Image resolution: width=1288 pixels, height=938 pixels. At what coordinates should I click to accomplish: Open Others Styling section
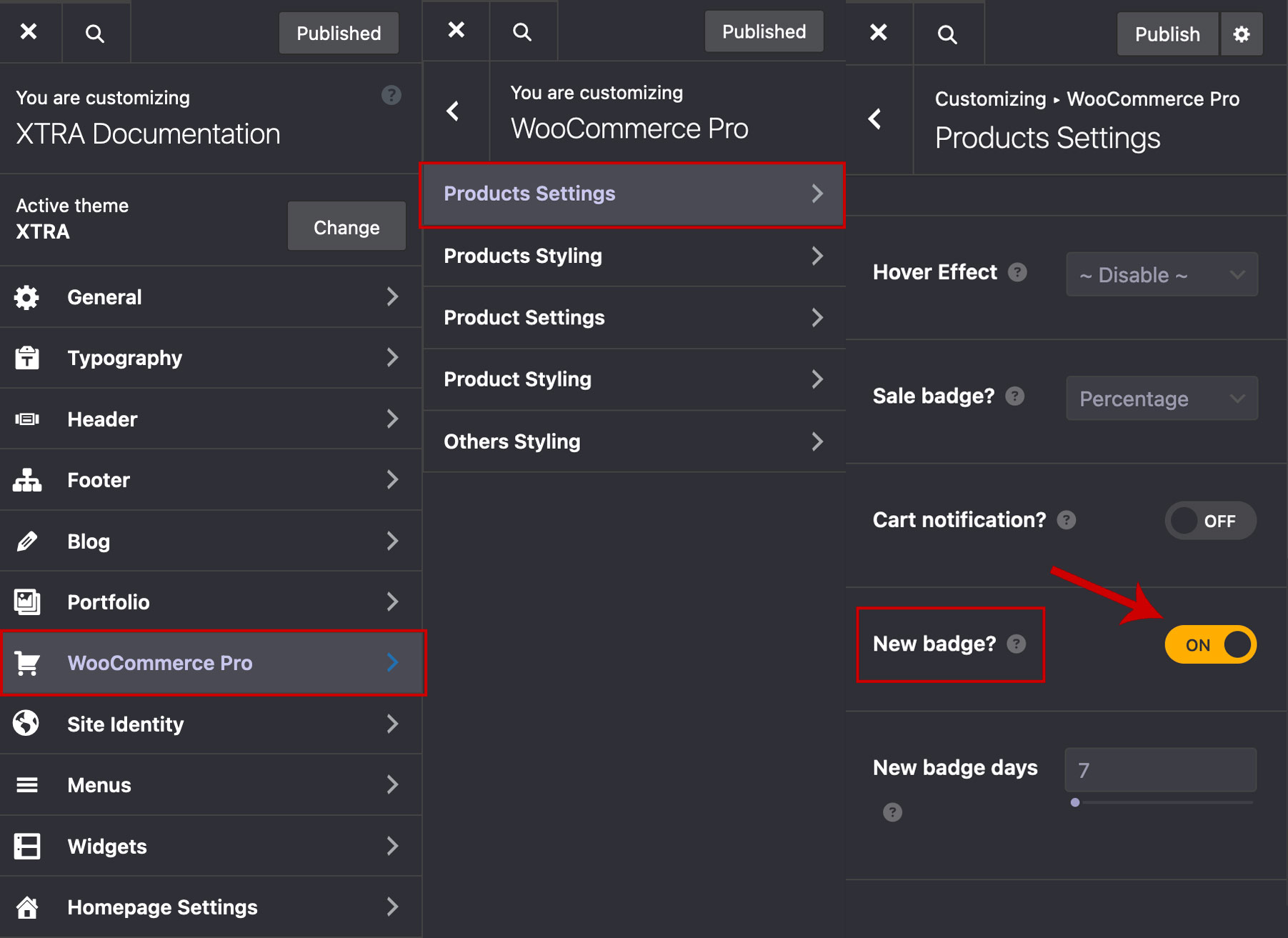coord(633,441)
